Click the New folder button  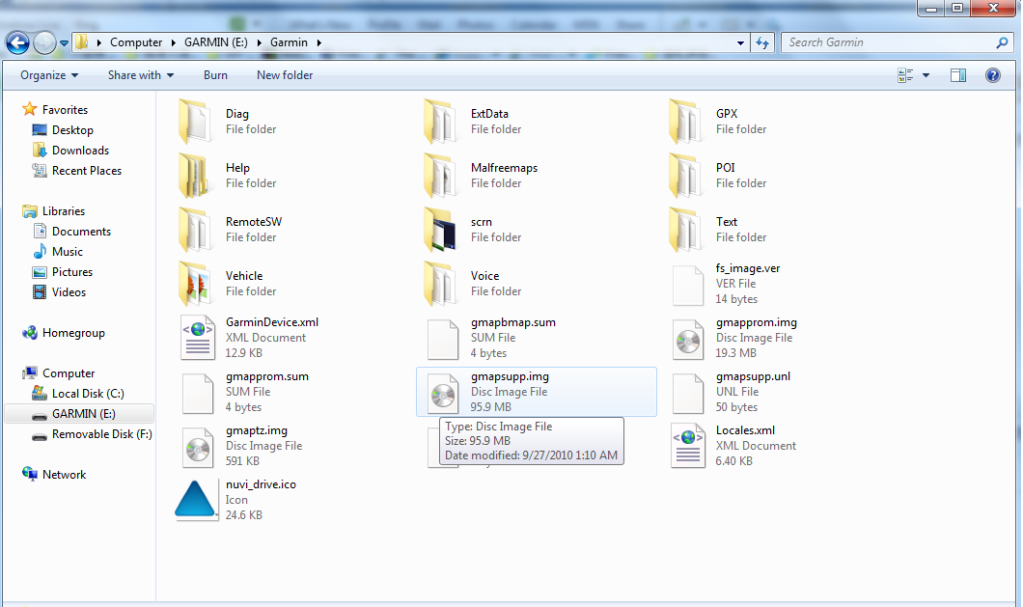pyautogui.click(x=284, y=75)
